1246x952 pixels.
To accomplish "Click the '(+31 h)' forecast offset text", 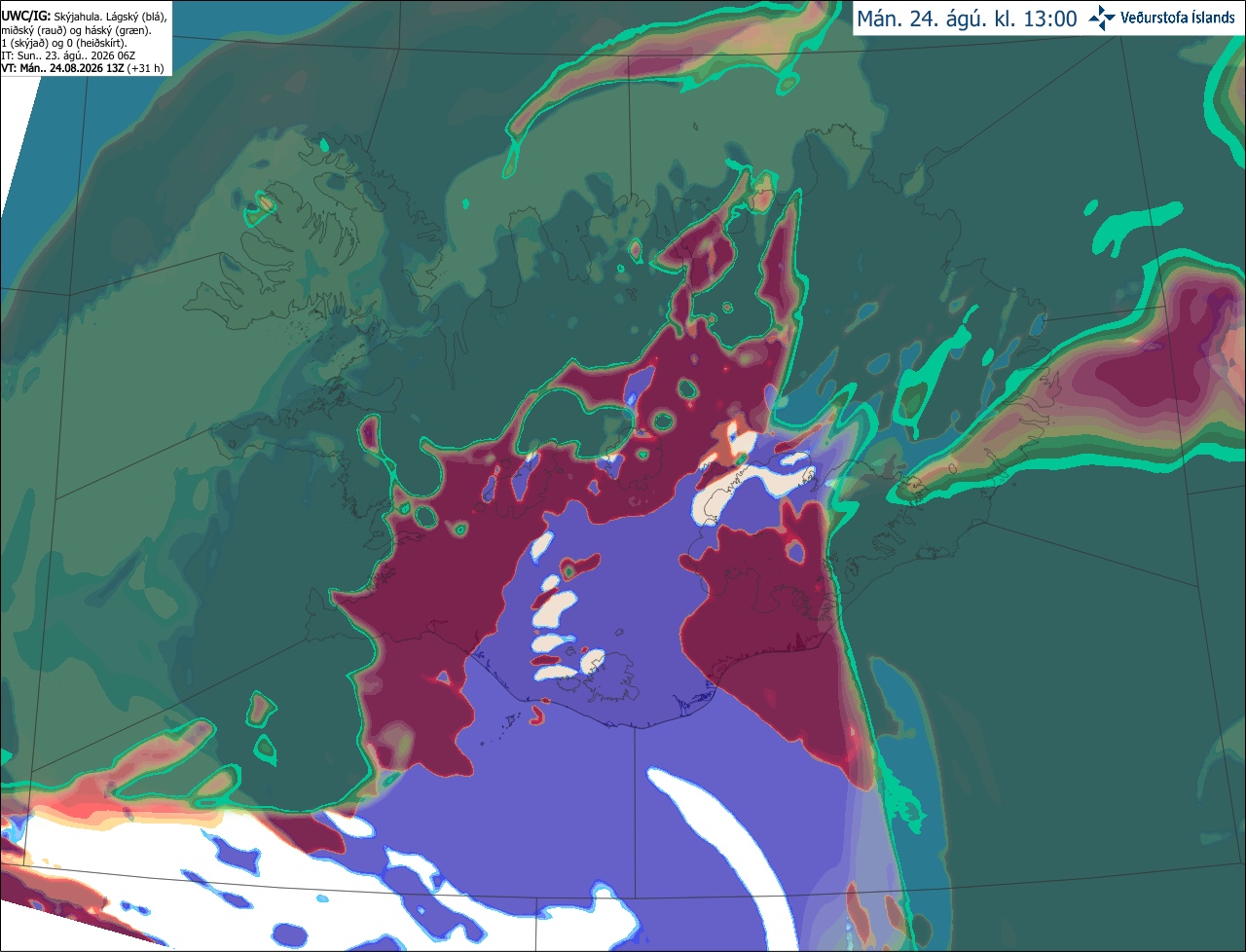I will [145, 68].
